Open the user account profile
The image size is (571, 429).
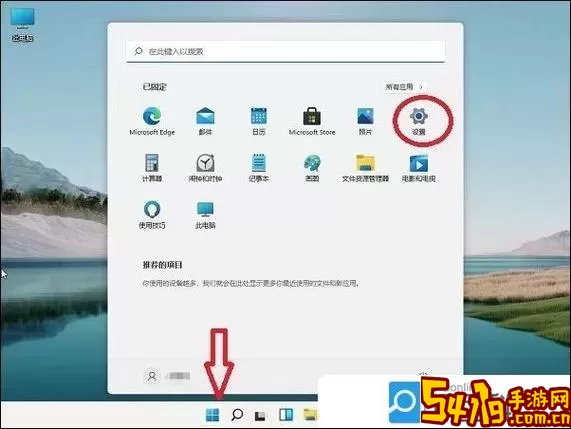coord(168,376)
